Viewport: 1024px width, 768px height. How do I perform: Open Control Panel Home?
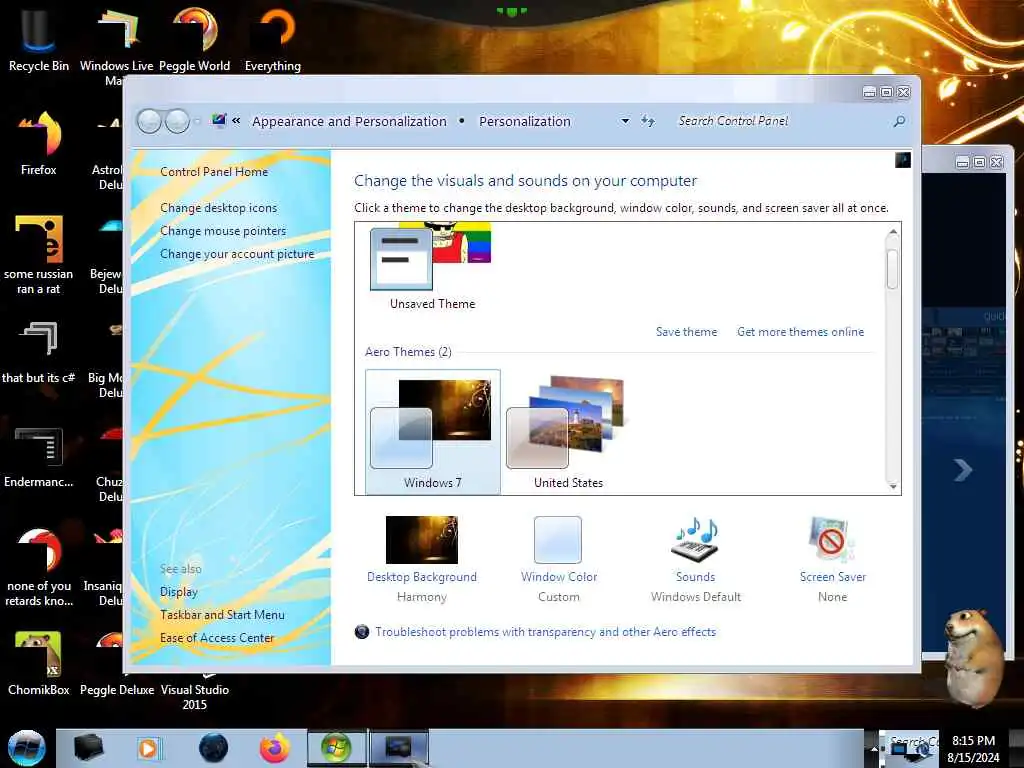pos(214,172)
